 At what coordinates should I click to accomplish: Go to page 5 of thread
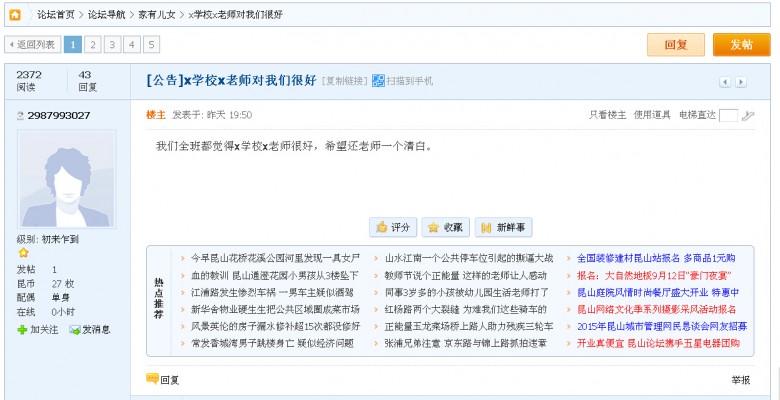152,44
